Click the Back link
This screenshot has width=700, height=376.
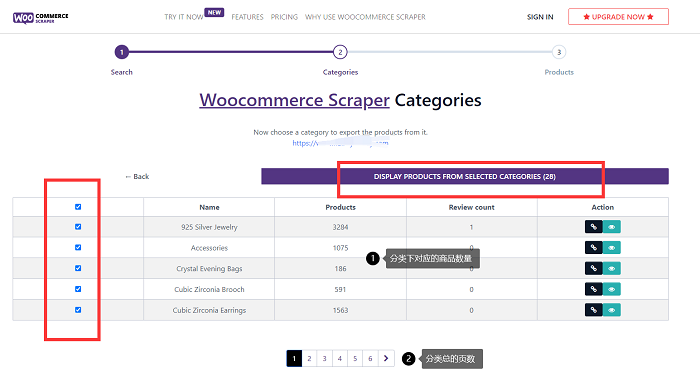tap(137, 176)
